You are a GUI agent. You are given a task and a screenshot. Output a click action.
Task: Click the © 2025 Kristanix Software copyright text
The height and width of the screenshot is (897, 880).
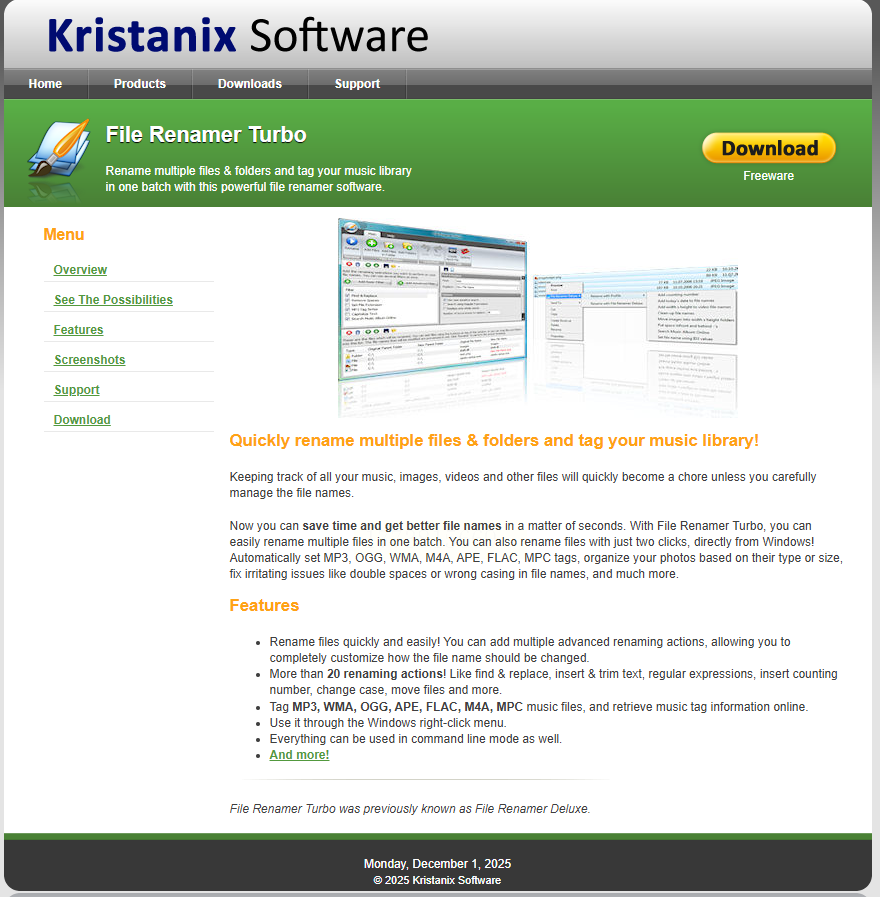click(x=437, y=880)
